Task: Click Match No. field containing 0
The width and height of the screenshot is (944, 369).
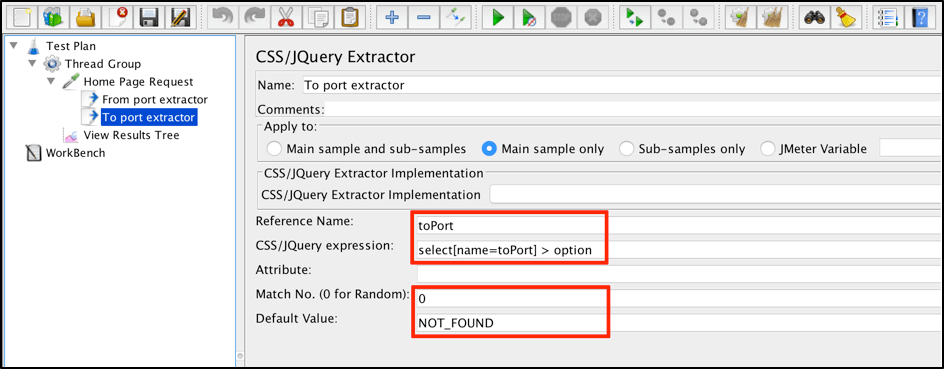Action: click(x=678, y=298)
